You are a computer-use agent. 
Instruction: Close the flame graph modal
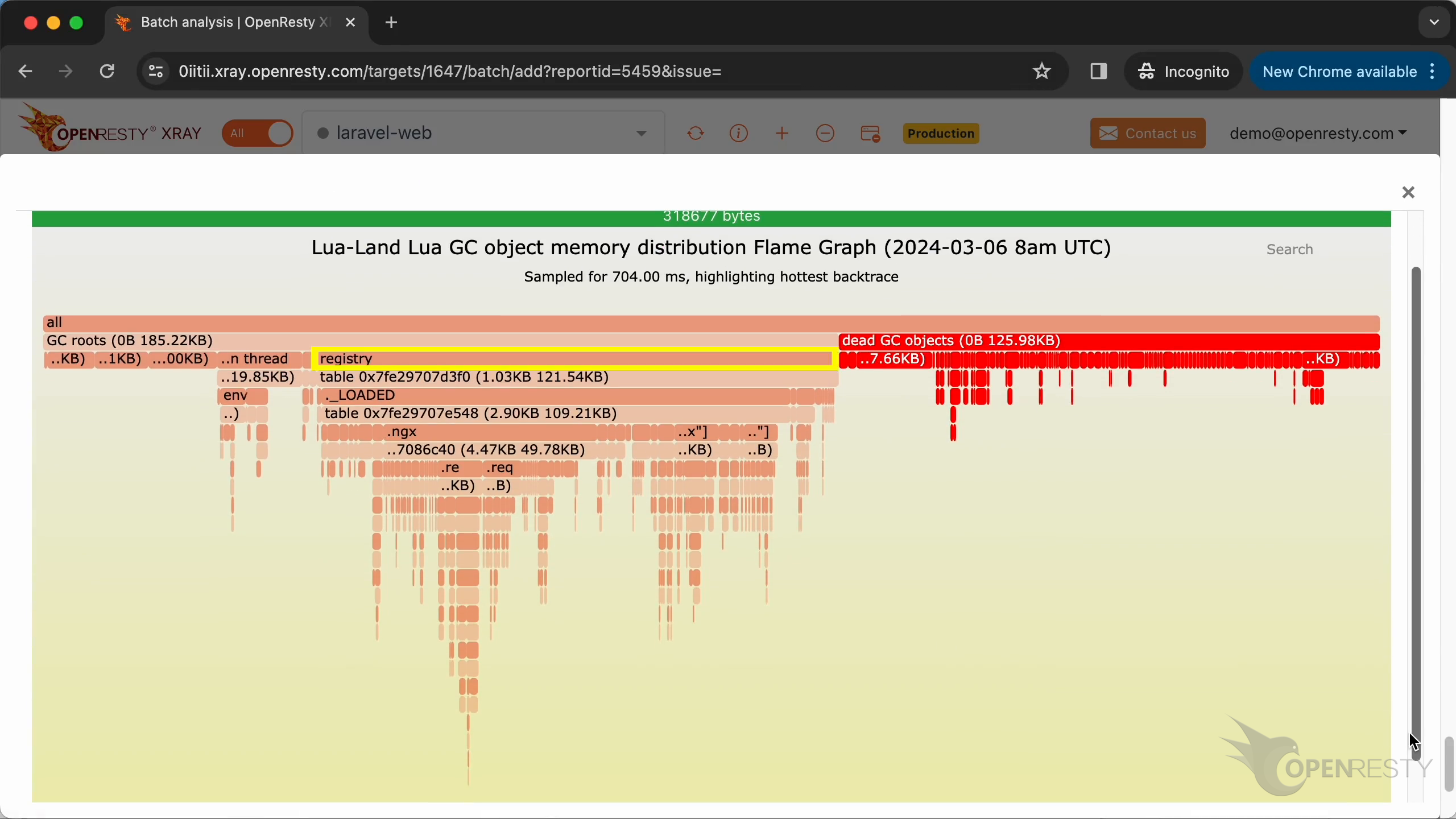coord(1408,192)
